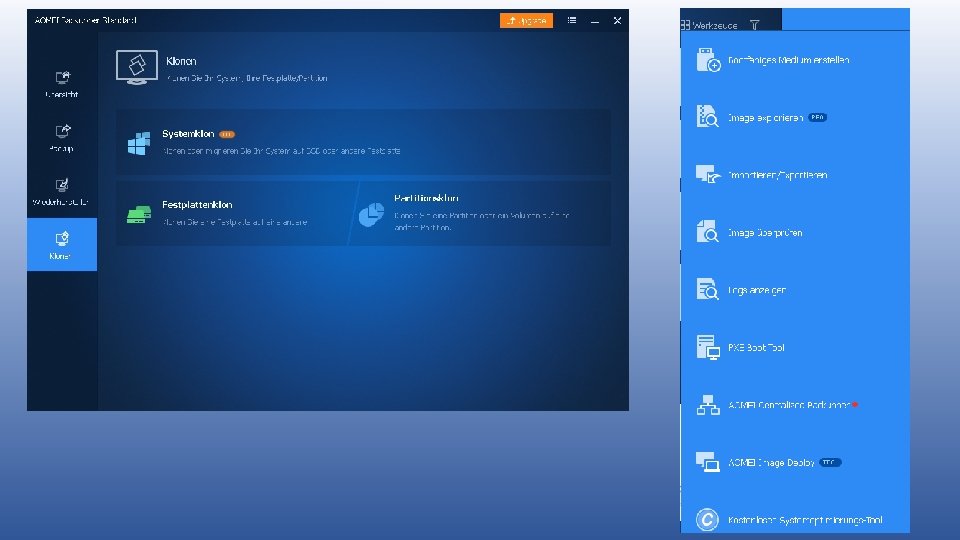
Task: Select the Klonen sidebar item
Action: click(62, 244)
